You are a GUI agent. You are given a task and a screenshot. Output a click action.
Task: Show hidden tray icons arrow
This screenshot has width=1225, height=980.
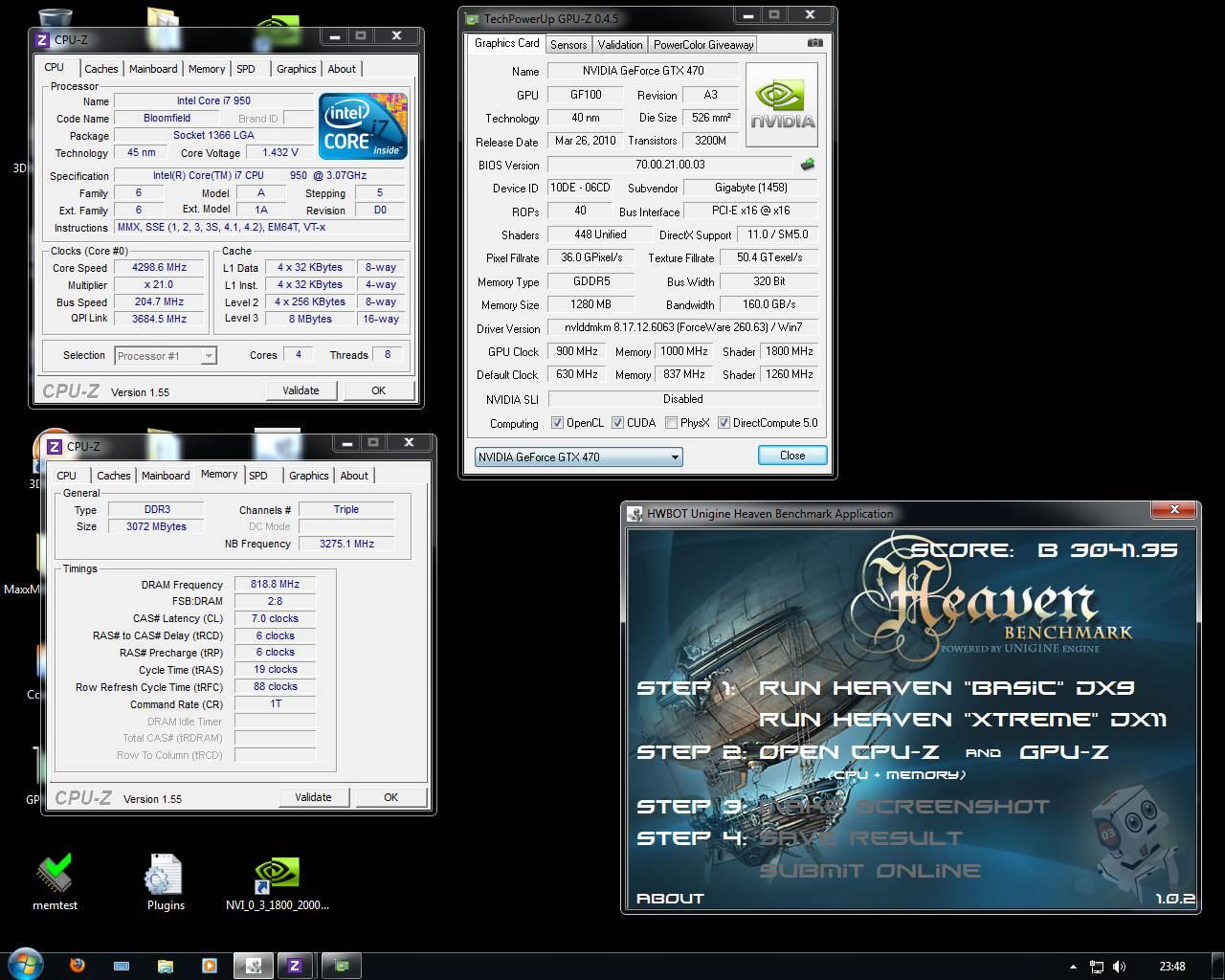click(1073, 967)
